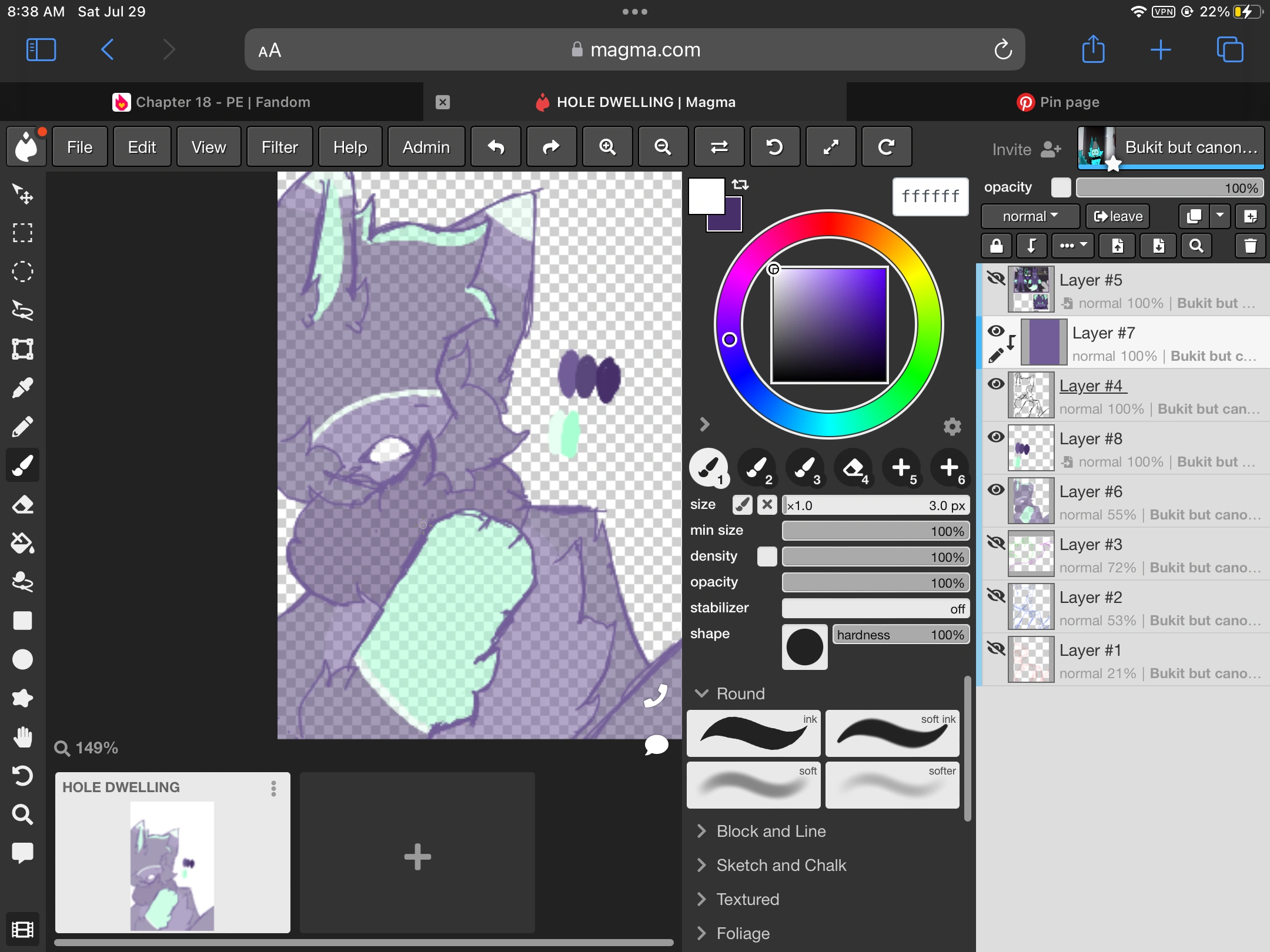Viewport: 1270px width, 952px height.
Task: Click the lock layer icon
Action: click(996, 246)
